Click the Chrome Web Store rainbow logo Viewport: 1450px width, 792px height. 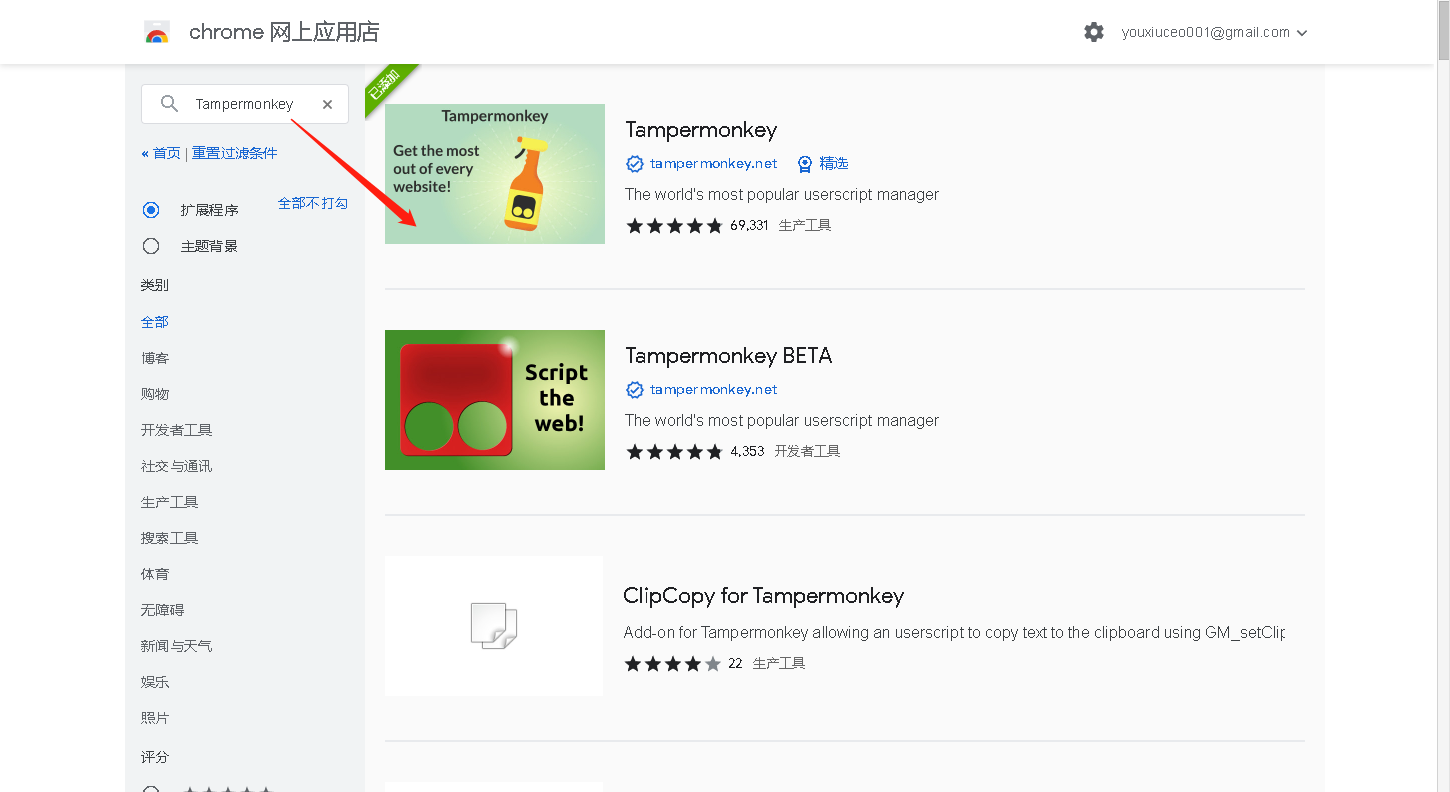pos(157,32)
